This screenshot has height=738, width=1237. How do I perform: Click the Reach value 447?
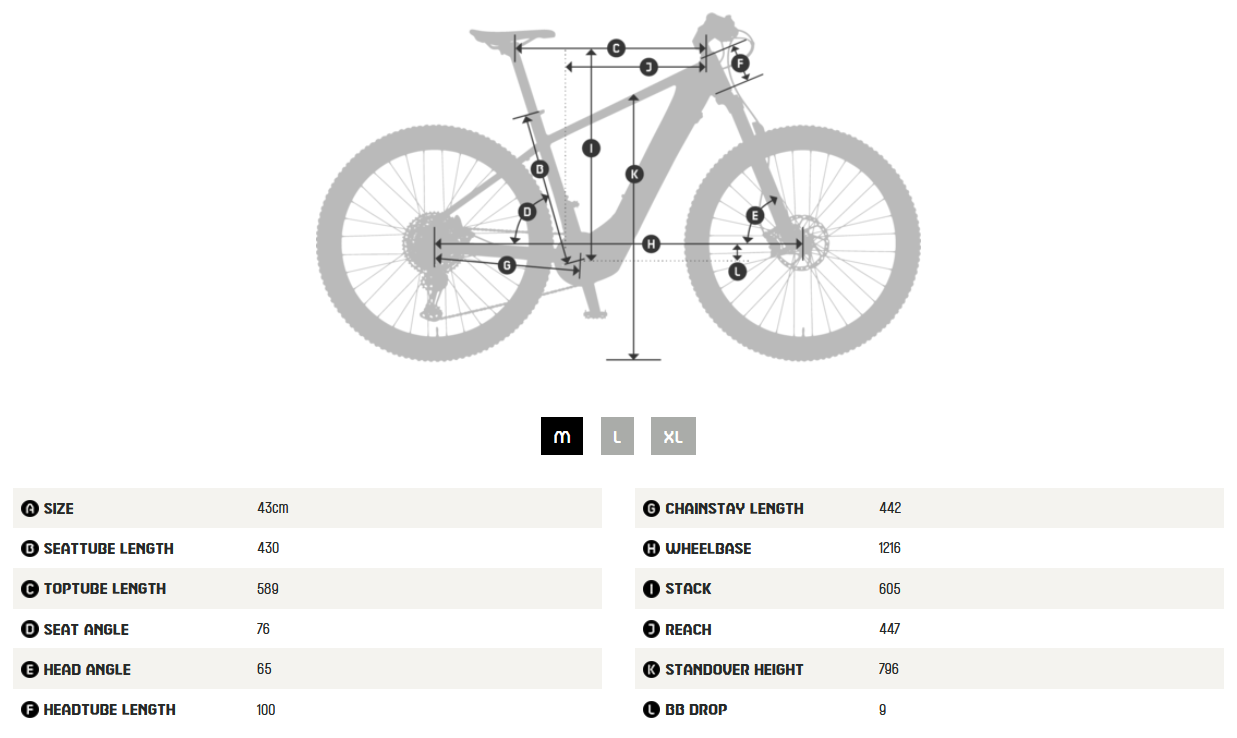[889, 629]
